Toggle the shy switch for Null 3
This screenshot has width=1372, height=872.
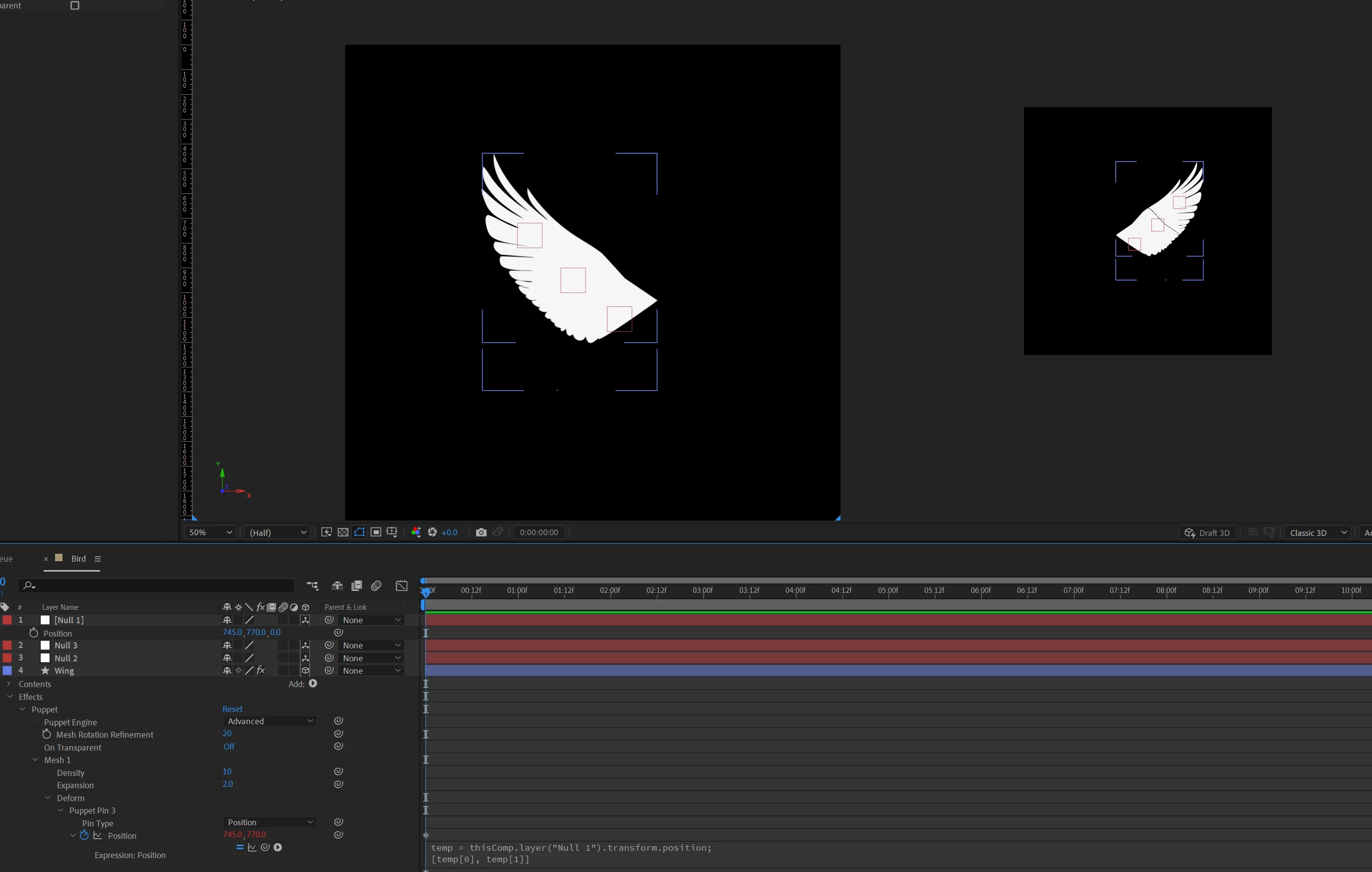227,645
